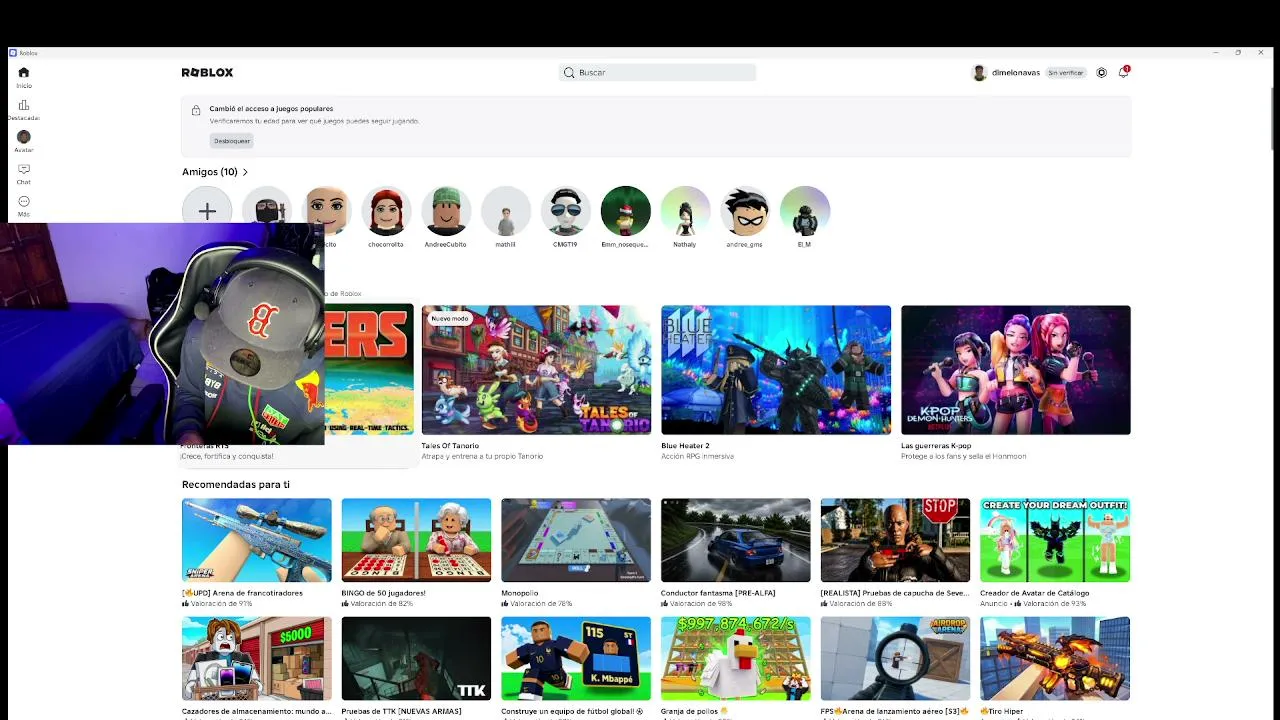Open the Emm_noseque friend avatar
1280x720 pixels.
click(x=626, y=211)
